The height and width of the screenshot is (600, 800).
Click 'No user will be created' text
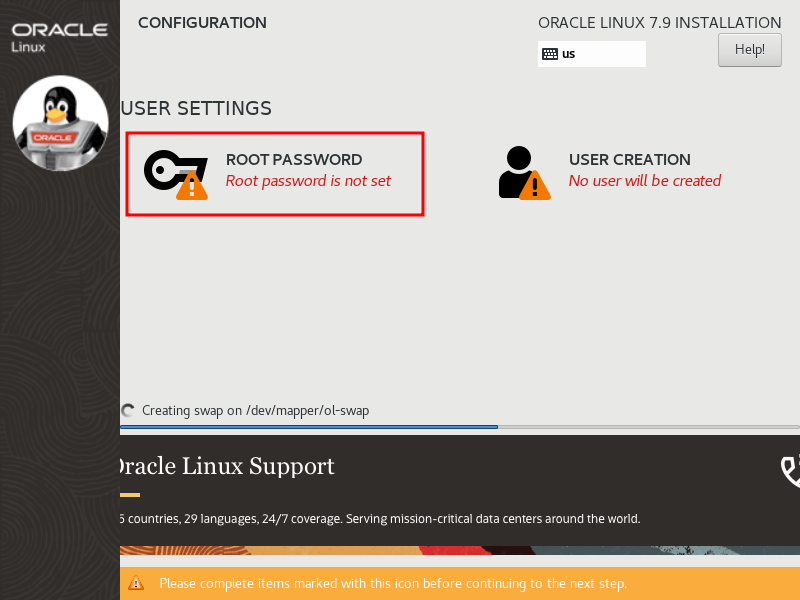coord(645,181)
